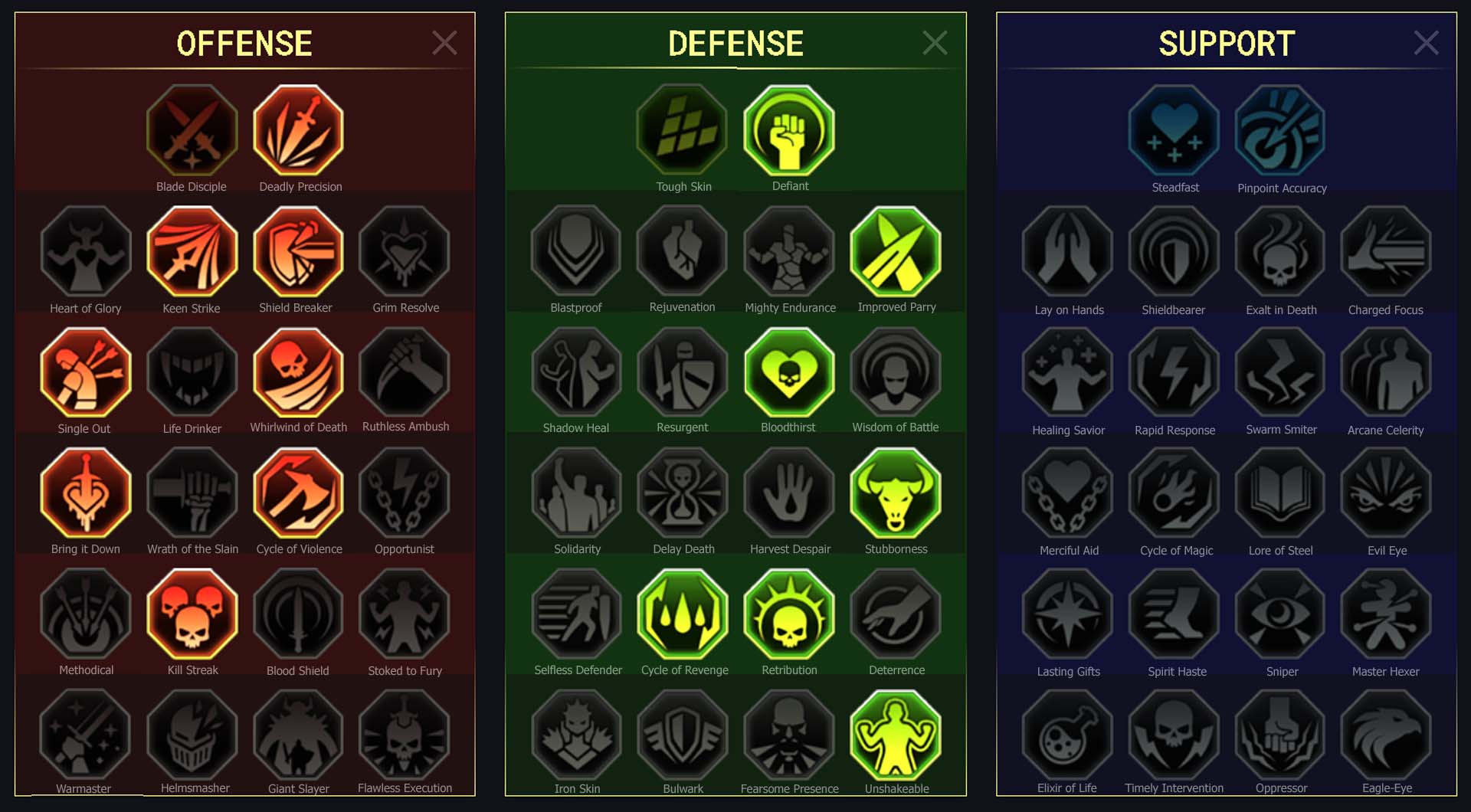Viewport: 1471px width, 812px height.
Task: Click the Sniper eye mastery icon
Action: [x=1280, y=614]
